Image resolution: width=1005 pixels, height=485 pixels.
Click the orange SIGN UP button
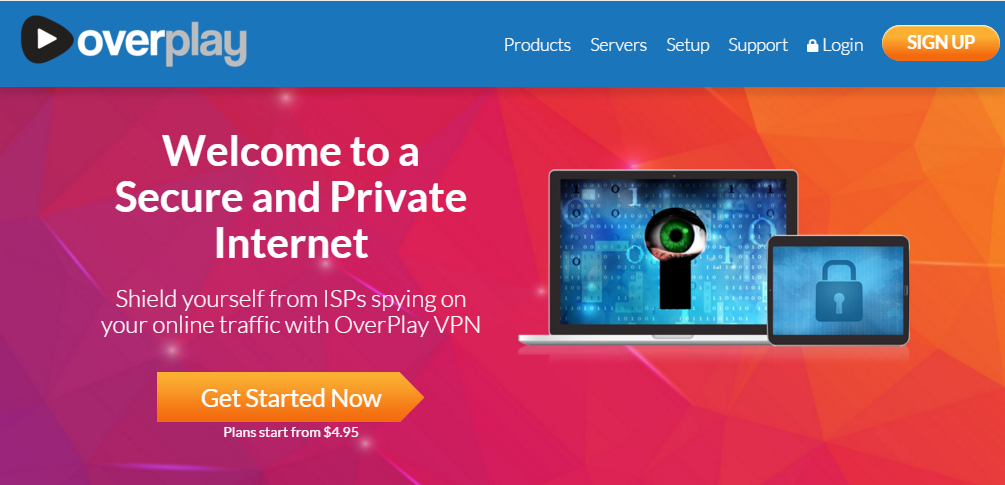[940, 43]
